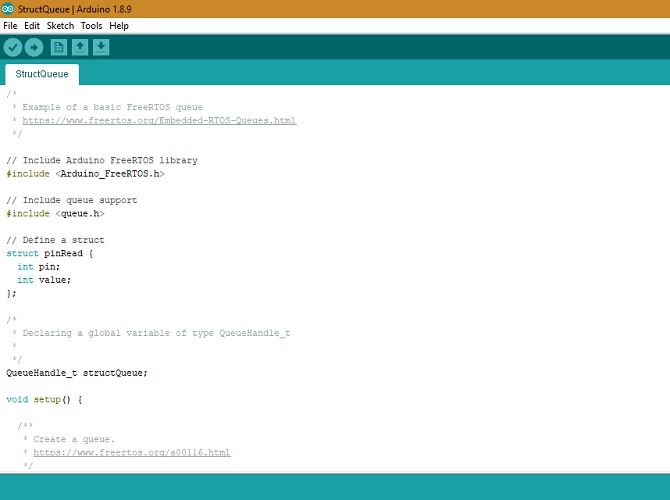Click the 'int pin;' line

click(x=39, y=267)
